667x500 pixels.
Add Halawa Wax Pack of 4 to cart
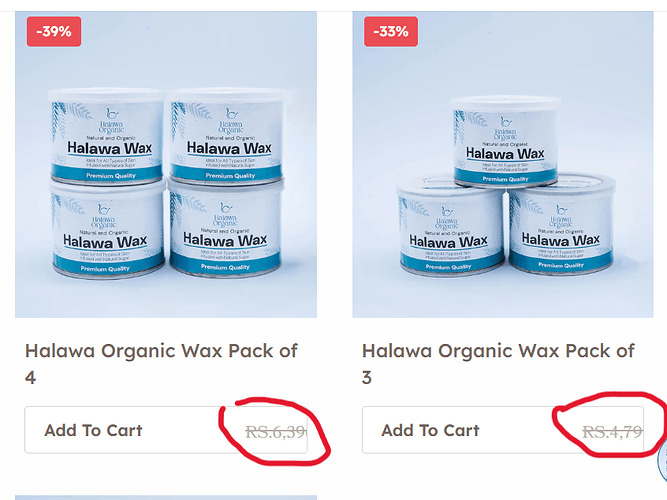[x=94, y=430]
